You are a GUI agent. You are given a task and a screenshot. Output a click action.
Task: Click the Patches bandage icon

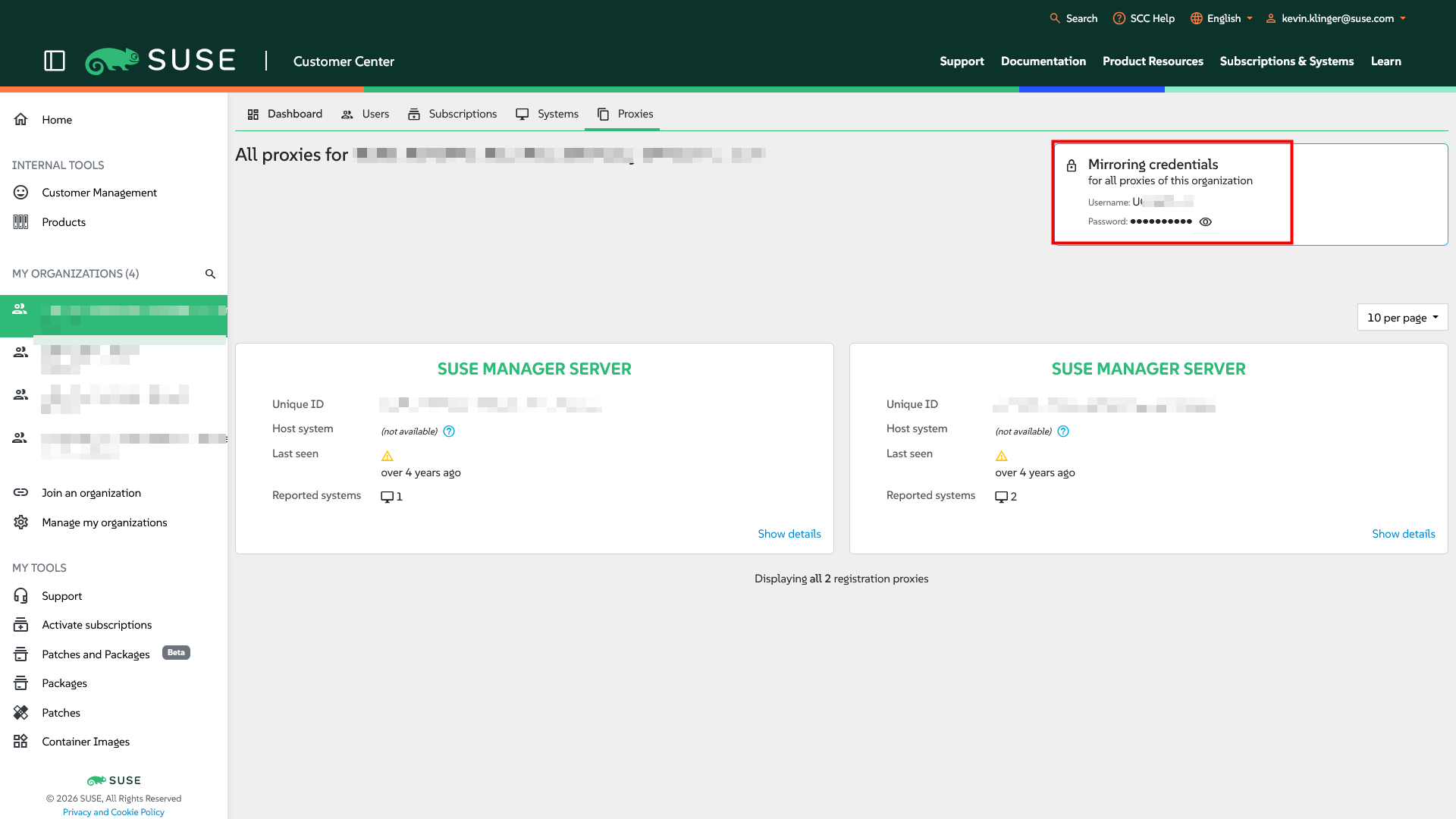point(21,713)
